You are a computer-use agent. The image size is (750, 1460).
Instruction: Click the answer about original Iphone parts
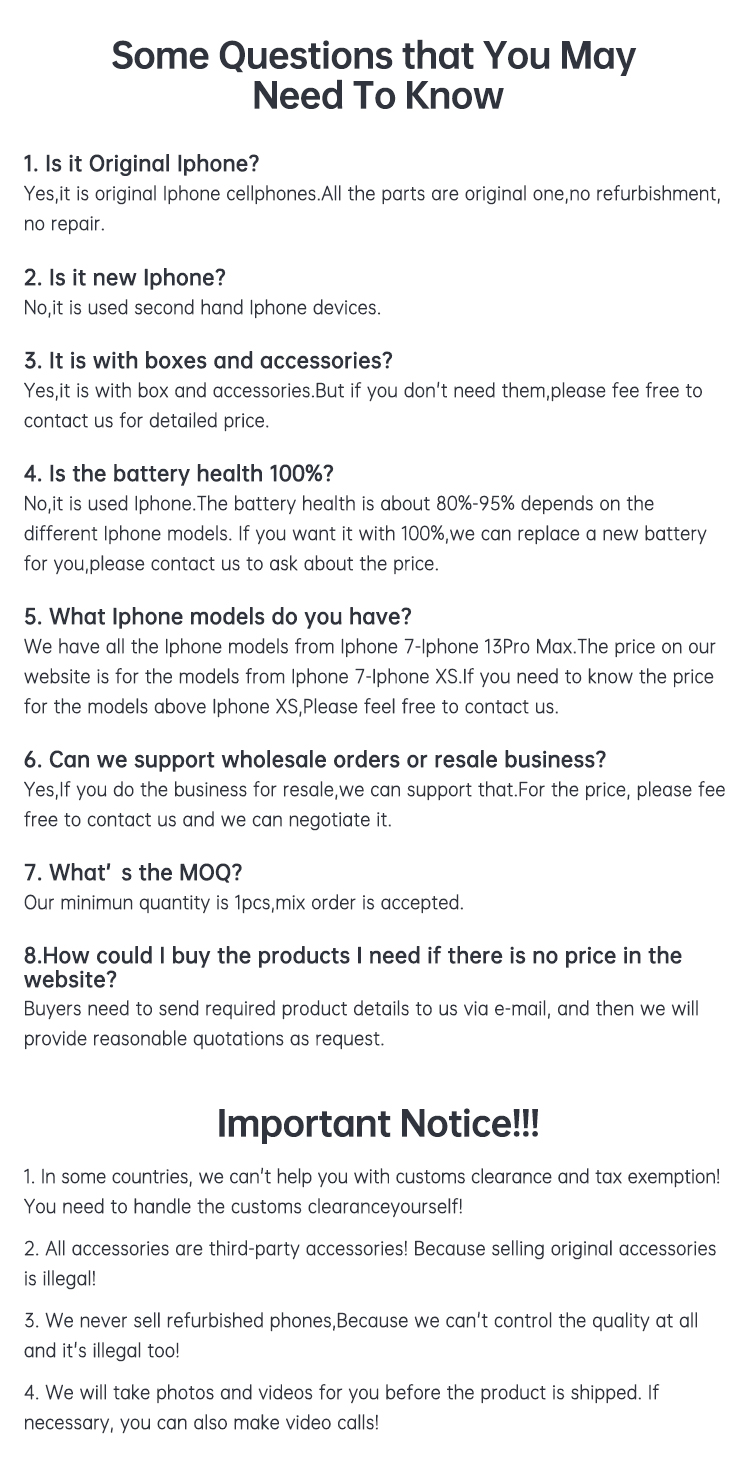click(x=371, y=208)
